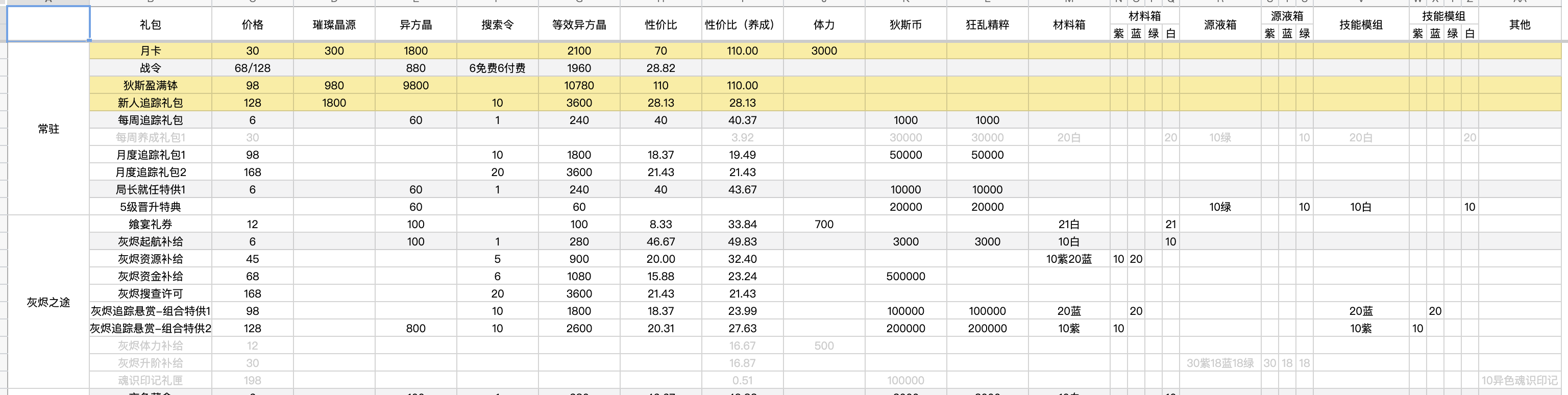Select the 700 体力 cell
This screenshot has width=1568, height=395.
pyautogui.click(x=824, y=224)
